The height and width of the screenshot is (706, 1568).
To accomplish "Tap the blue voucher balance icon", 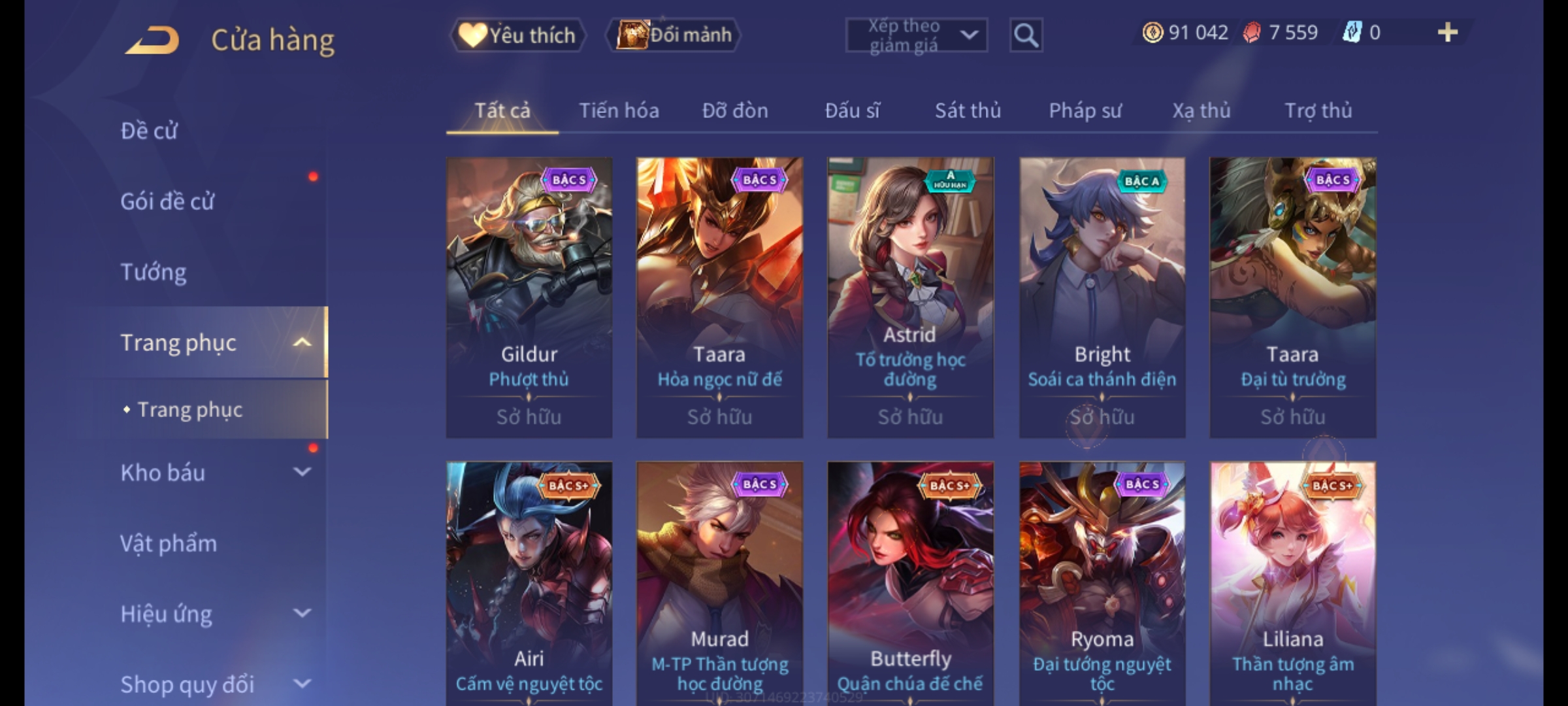I will [1352, 33].
